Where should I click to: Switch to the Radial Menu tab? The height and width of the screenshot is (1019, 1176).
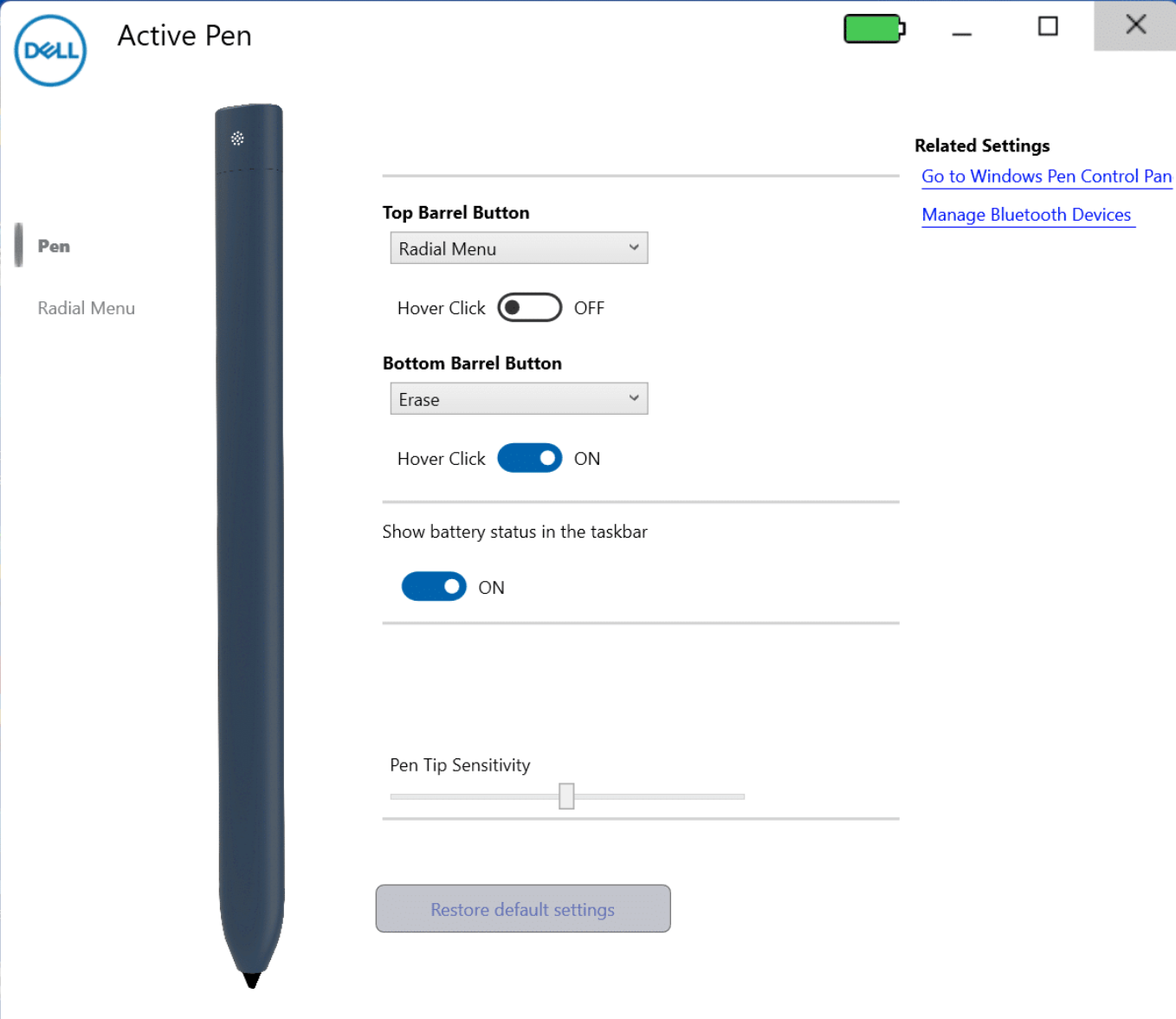click(86, 308)
